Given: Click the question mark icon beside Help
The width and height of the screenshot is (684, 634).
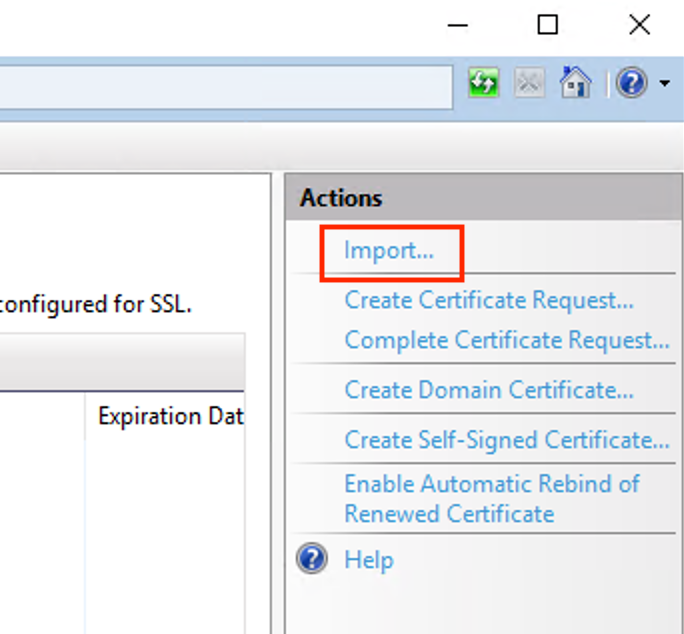Looking at the screenshot, I should coord(312,558).
